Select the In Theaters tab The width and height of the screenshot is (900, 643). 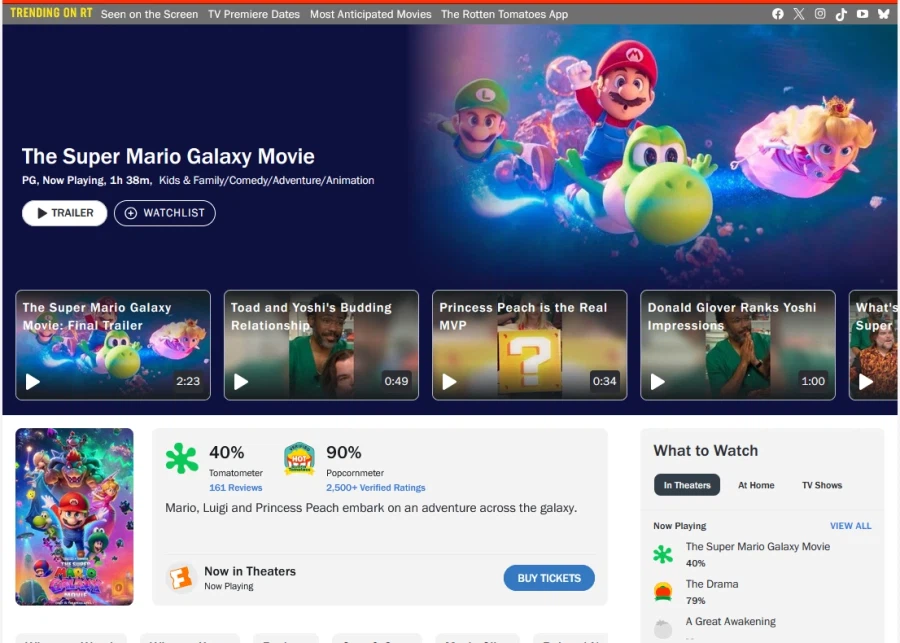point(687,485)
